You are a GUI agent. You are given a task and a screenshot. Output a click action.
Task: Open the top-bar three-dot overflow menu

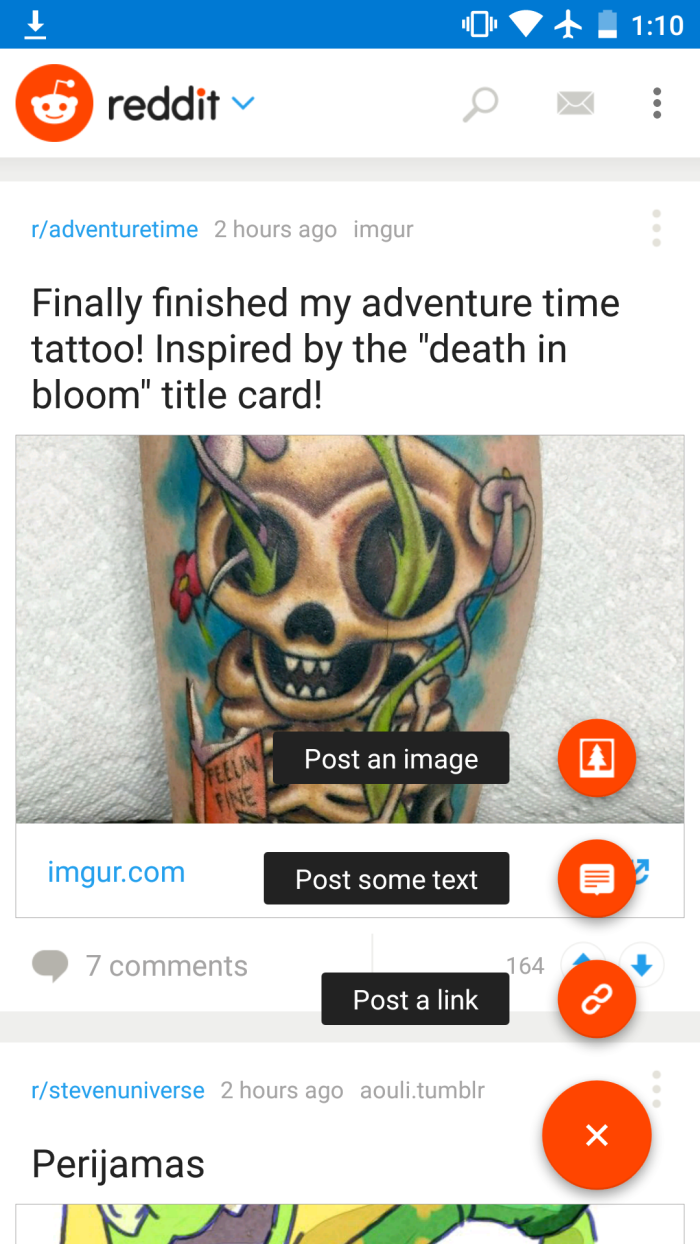coord(657,103)
